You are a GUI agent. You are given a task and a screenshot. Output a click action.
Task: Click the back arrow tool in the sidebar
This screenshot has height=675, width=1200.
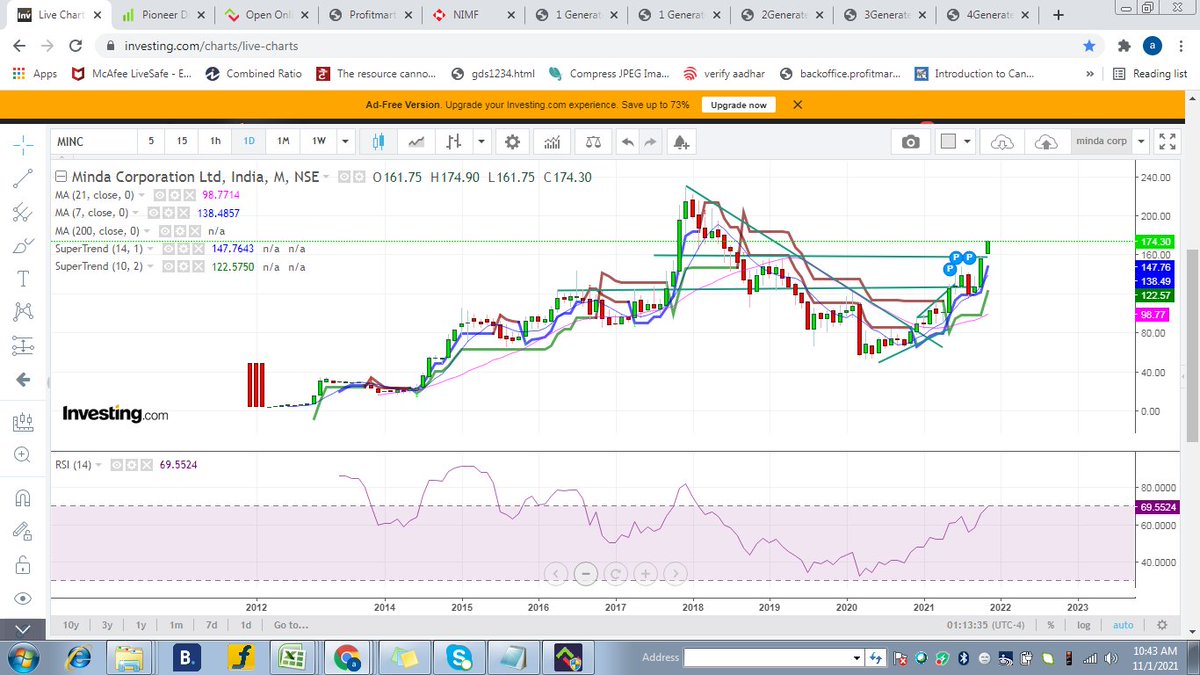[x=23, y=379]
